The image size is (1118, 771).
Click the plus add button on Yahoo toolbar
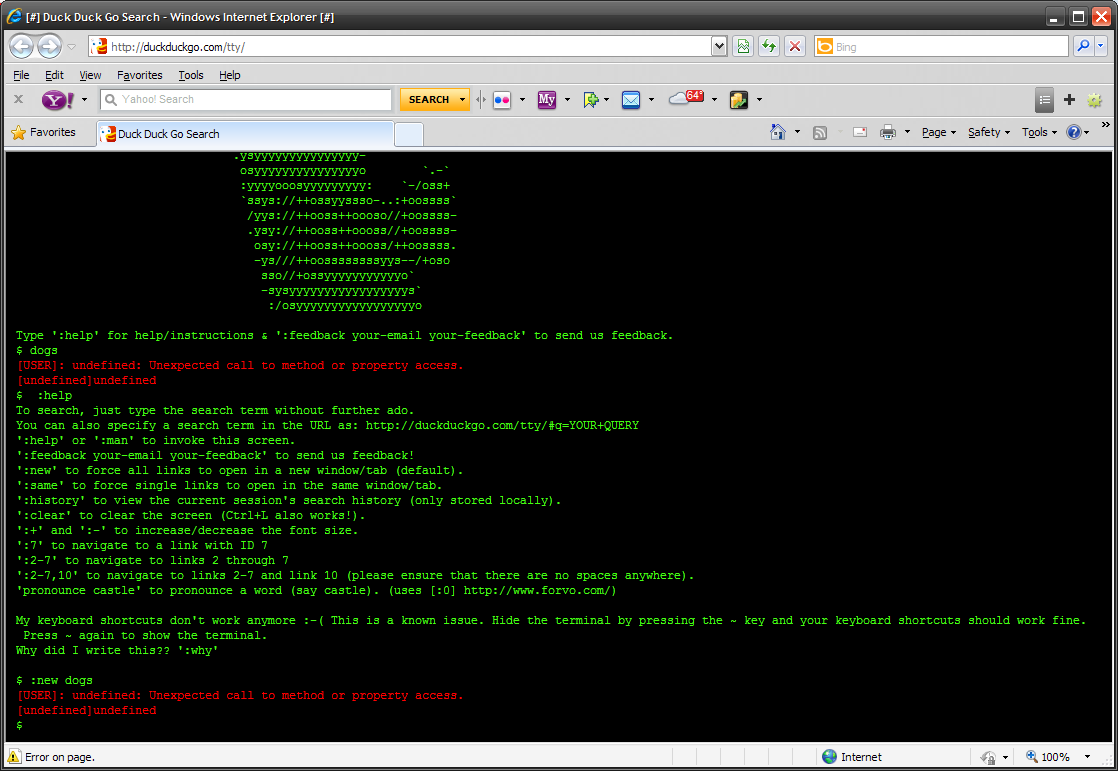1069,100
